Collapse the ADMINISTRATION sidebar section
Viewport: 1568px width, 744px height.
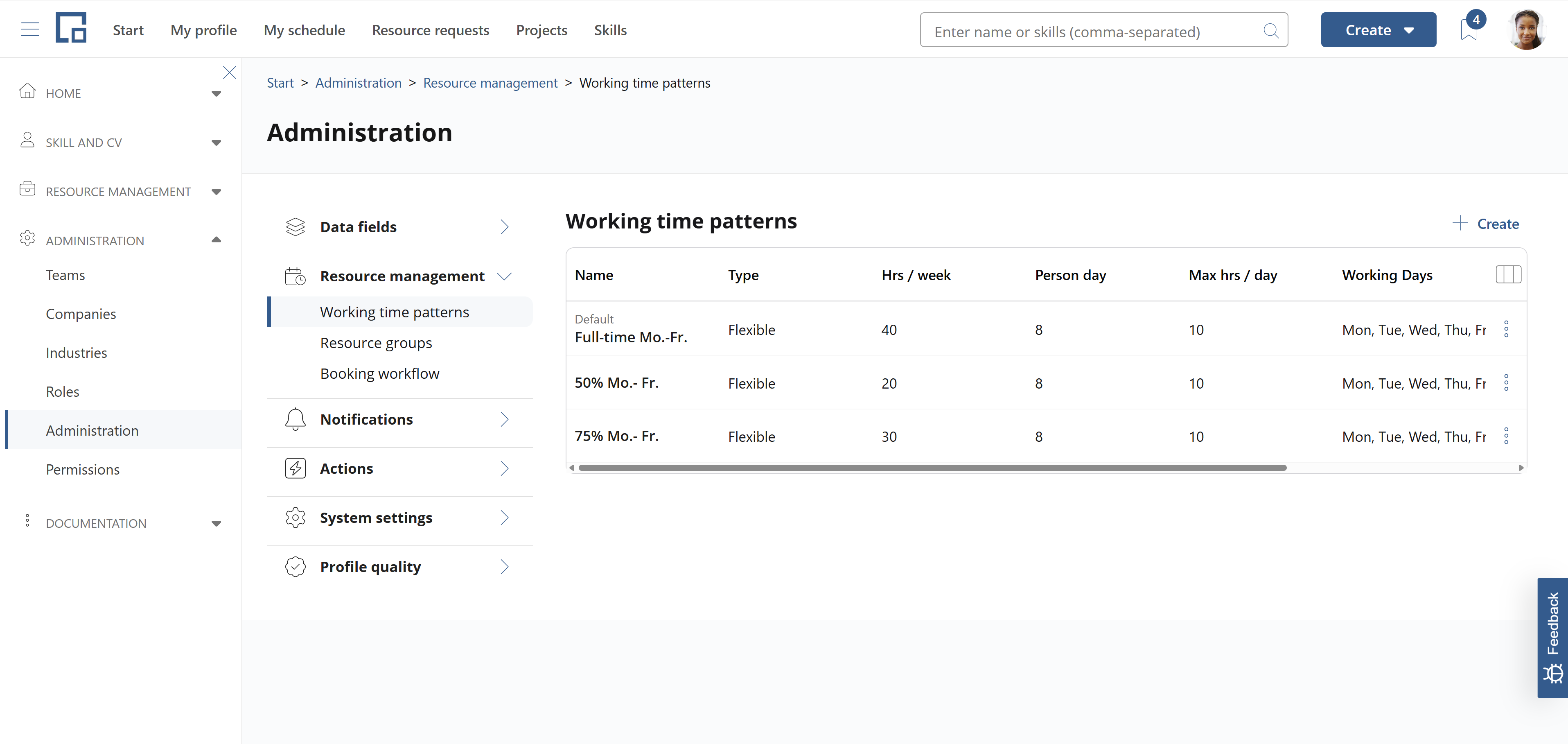tap(216, 240)
